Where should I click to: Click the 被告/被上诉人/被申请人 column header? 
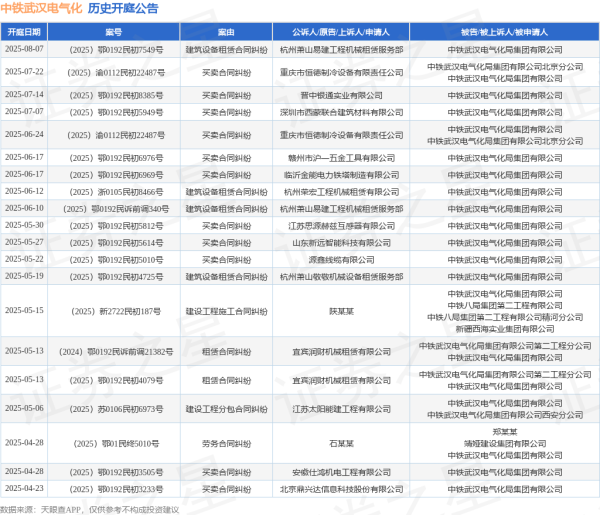[505, 32]
